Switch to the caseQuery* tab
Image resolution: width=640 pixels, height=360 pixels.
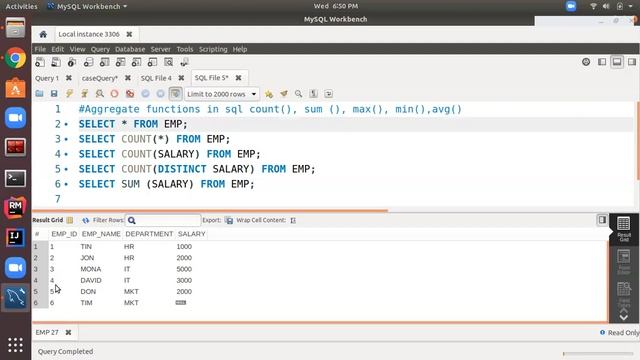click(x=100, y=78)
